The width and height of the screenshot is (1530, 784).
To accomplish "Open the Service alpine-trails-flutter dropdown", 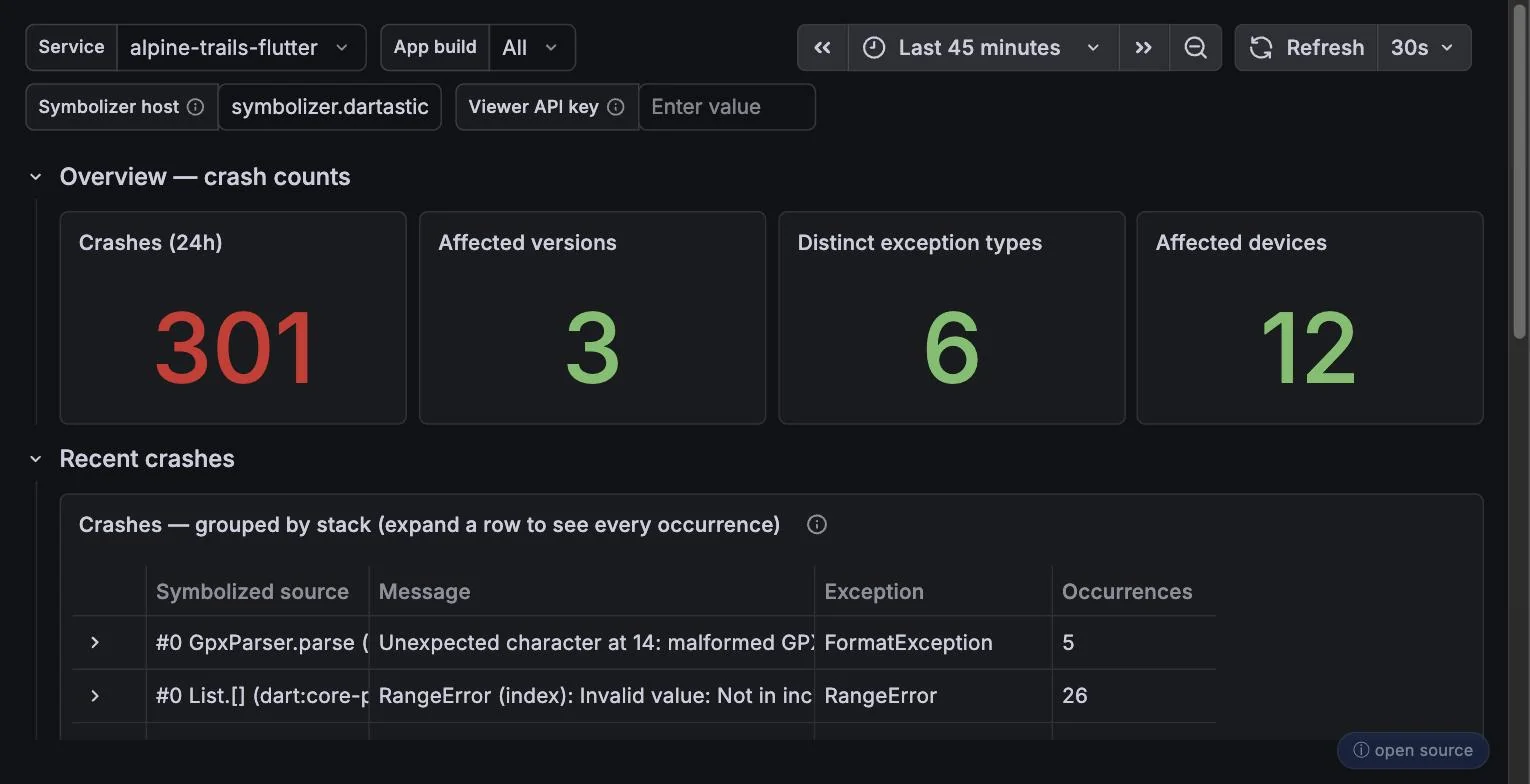I will point(240,48).
